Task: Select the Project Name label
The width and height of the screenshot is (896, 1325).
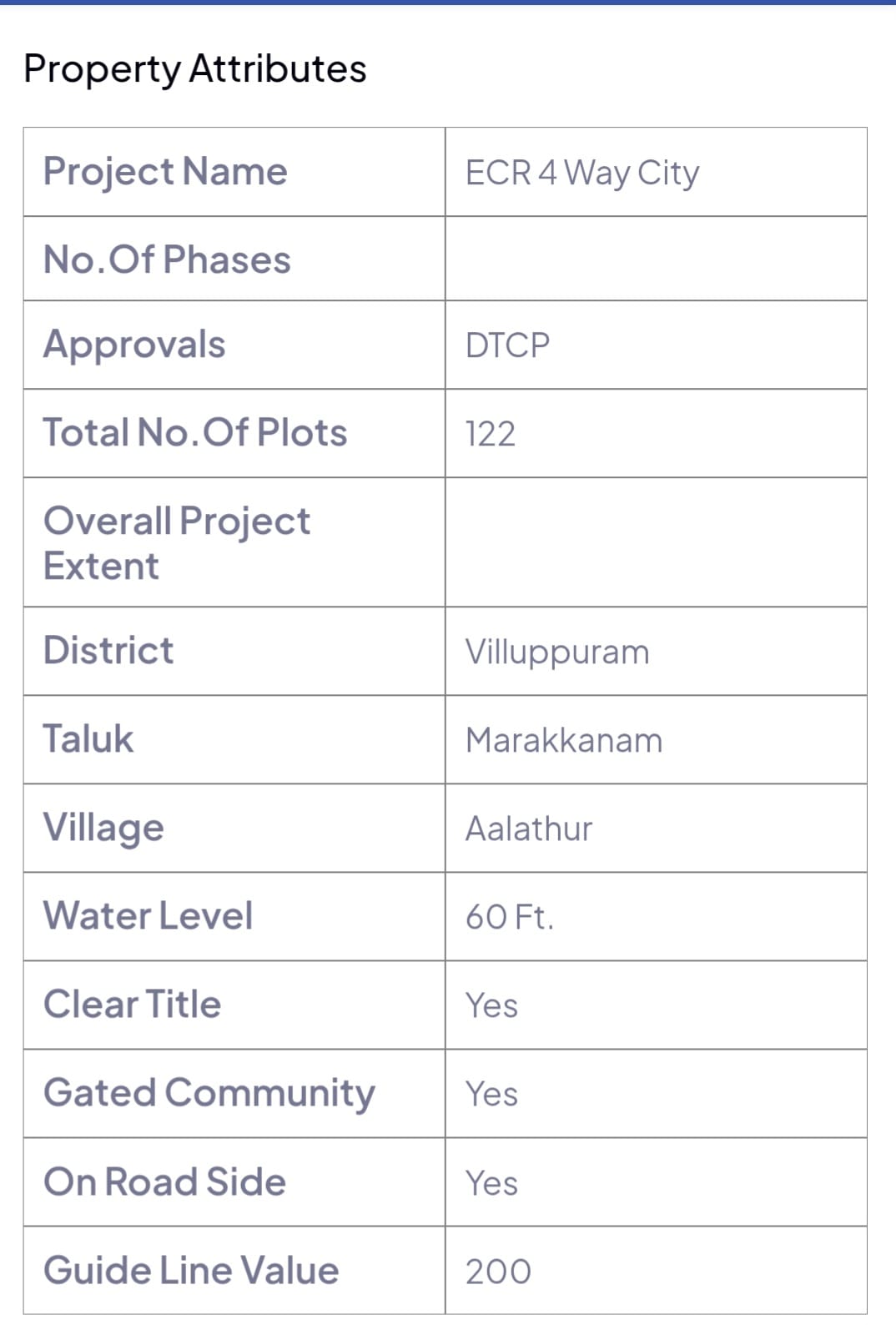Action: point(165,172)
